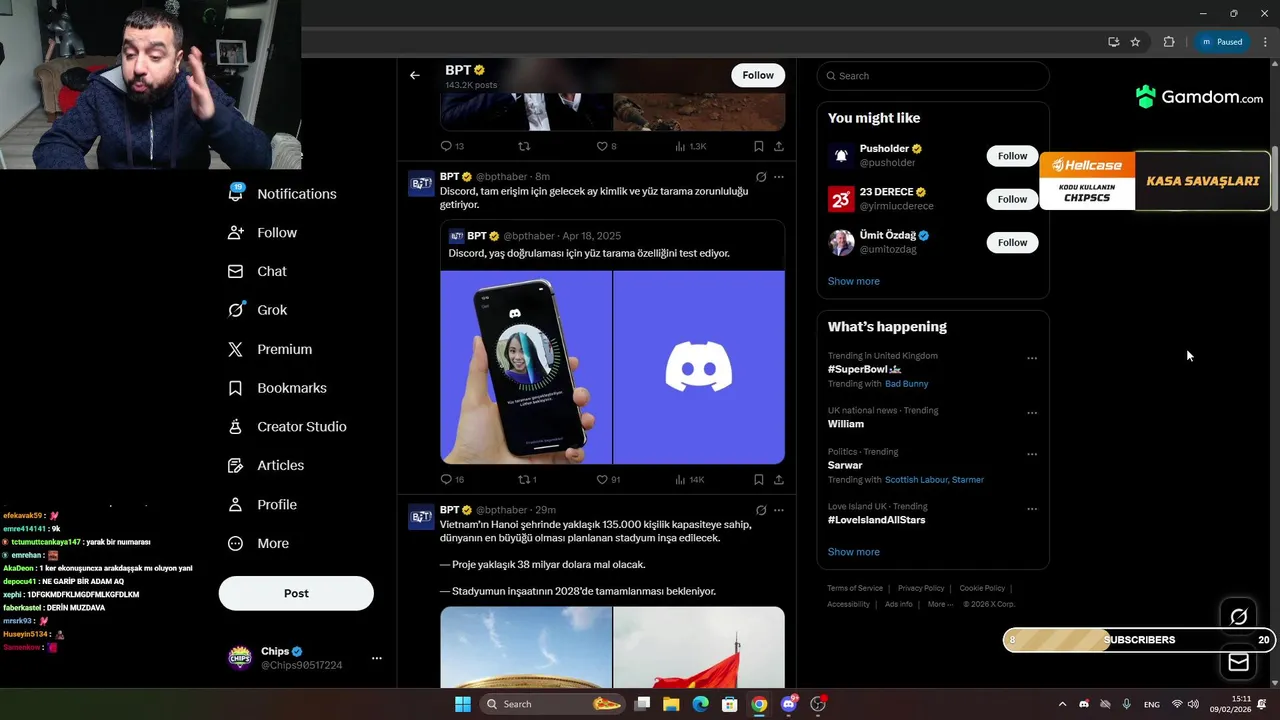Open the Terms of Service link
The image size is (1280, 720).
pyautogui.click(x=855, y=588)
